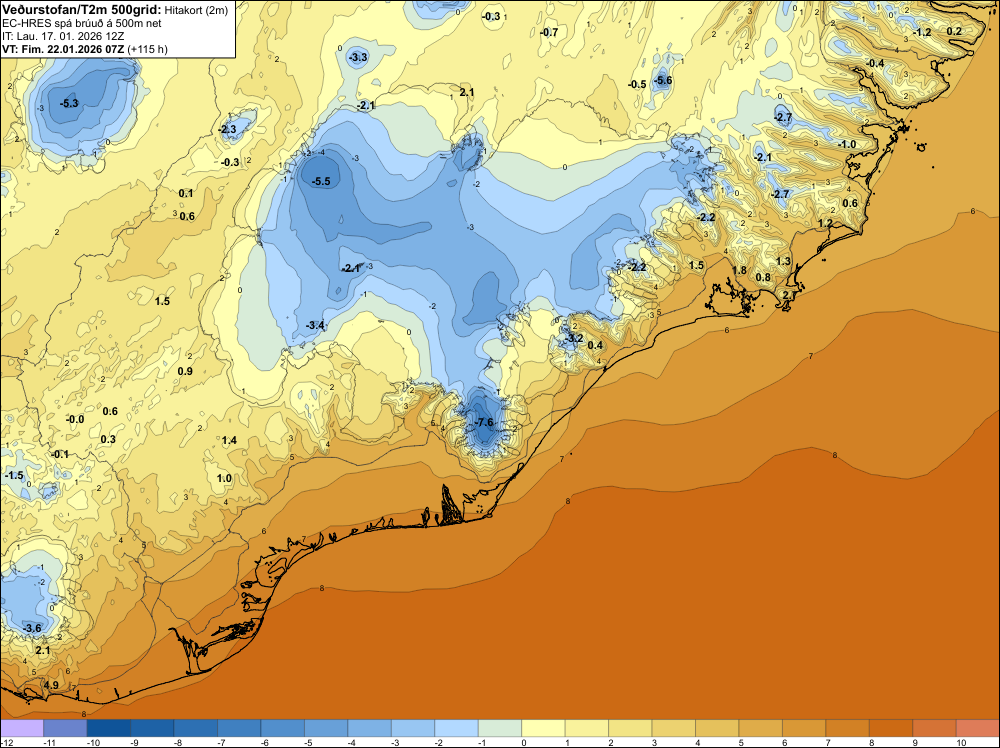Select the salmon legend swatch right of 10
Image resolution: width=1000 pixels, height=748 pixels.
pyautogui.click(x=978, y=728)
